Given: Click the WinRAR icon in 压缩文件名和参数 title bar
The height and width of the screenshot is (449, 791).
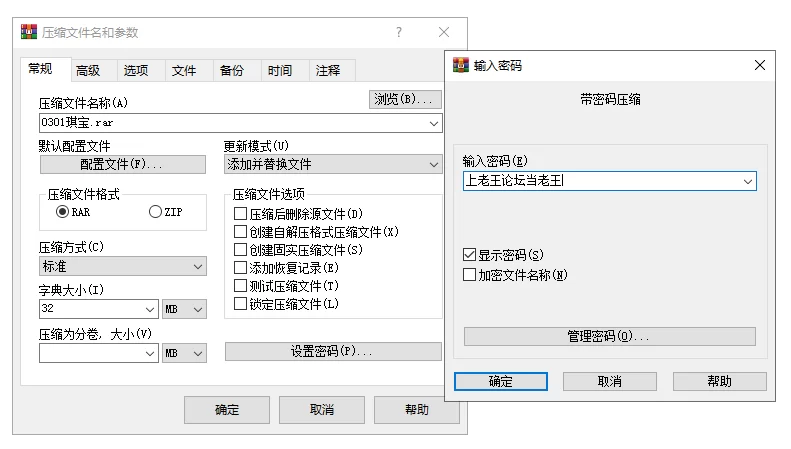Looking at the screenshot, I should pos(29,32).
